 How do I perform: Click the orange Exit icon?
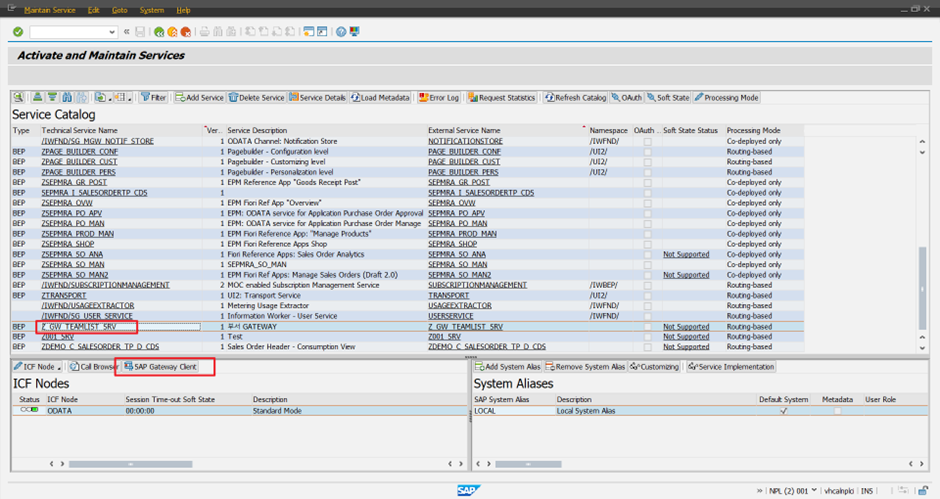point(172,32)
